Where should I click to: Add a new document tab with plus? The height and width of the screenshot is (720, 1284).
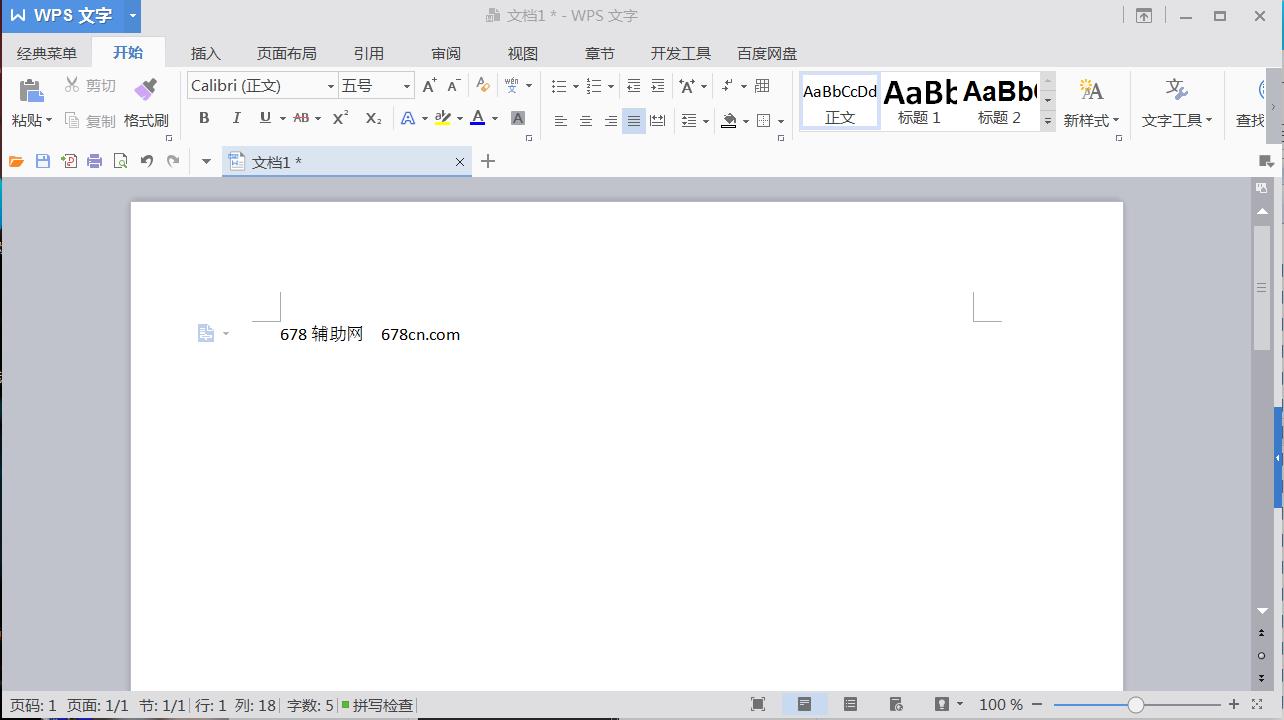tap(488, 161)
